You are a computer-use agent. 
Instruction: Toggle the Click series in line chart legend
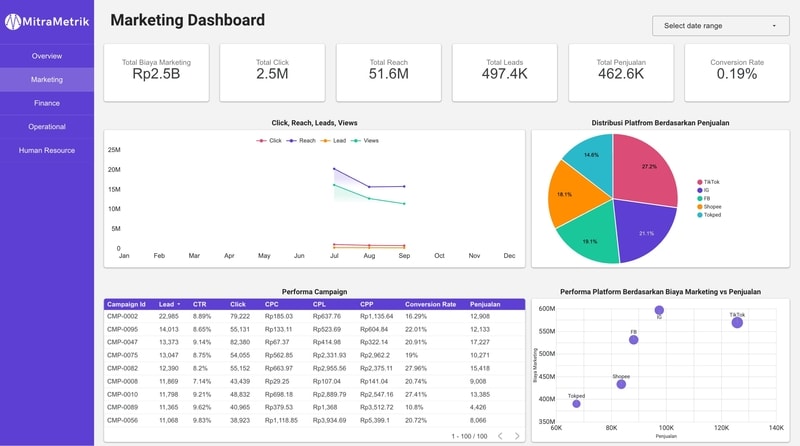[x=270, y=141]
